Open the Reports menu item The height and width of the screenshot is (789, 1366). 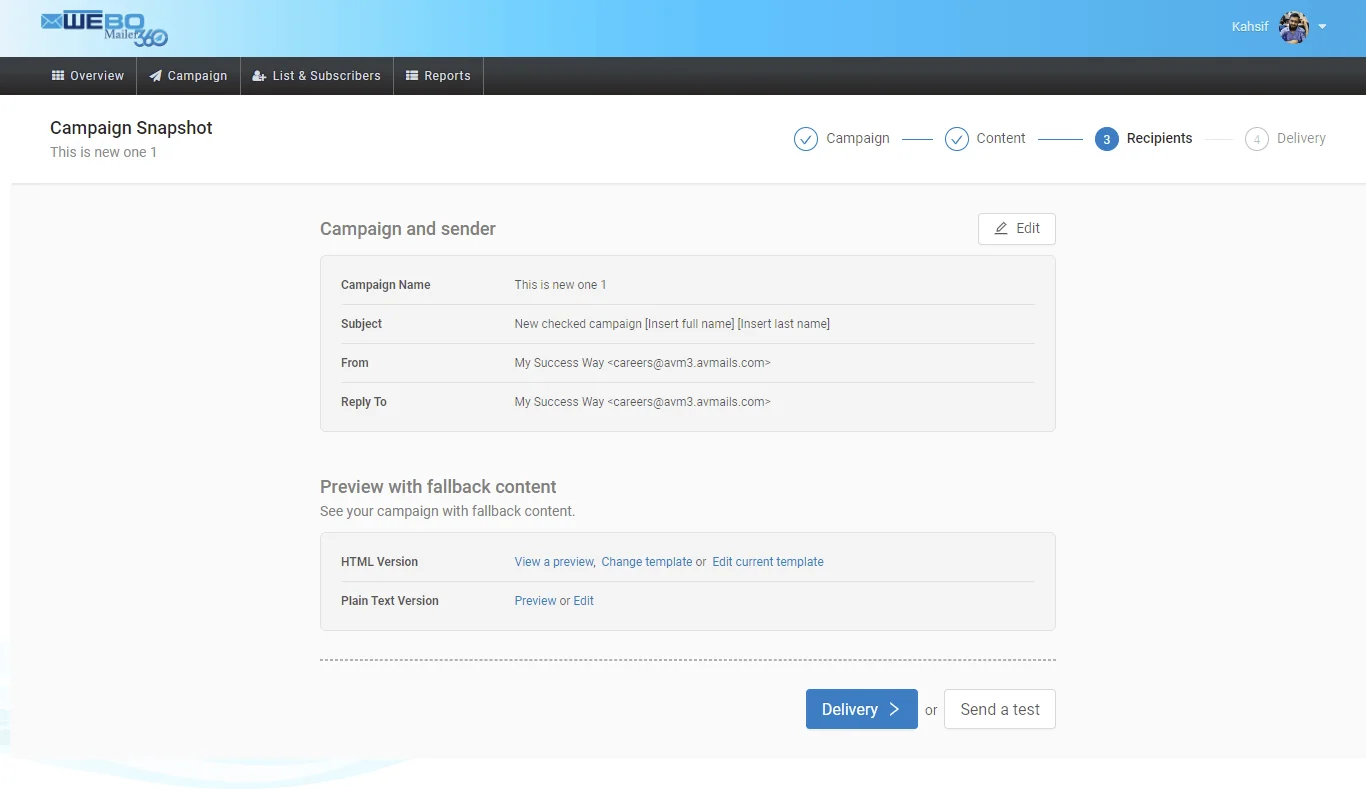point(438,76)
